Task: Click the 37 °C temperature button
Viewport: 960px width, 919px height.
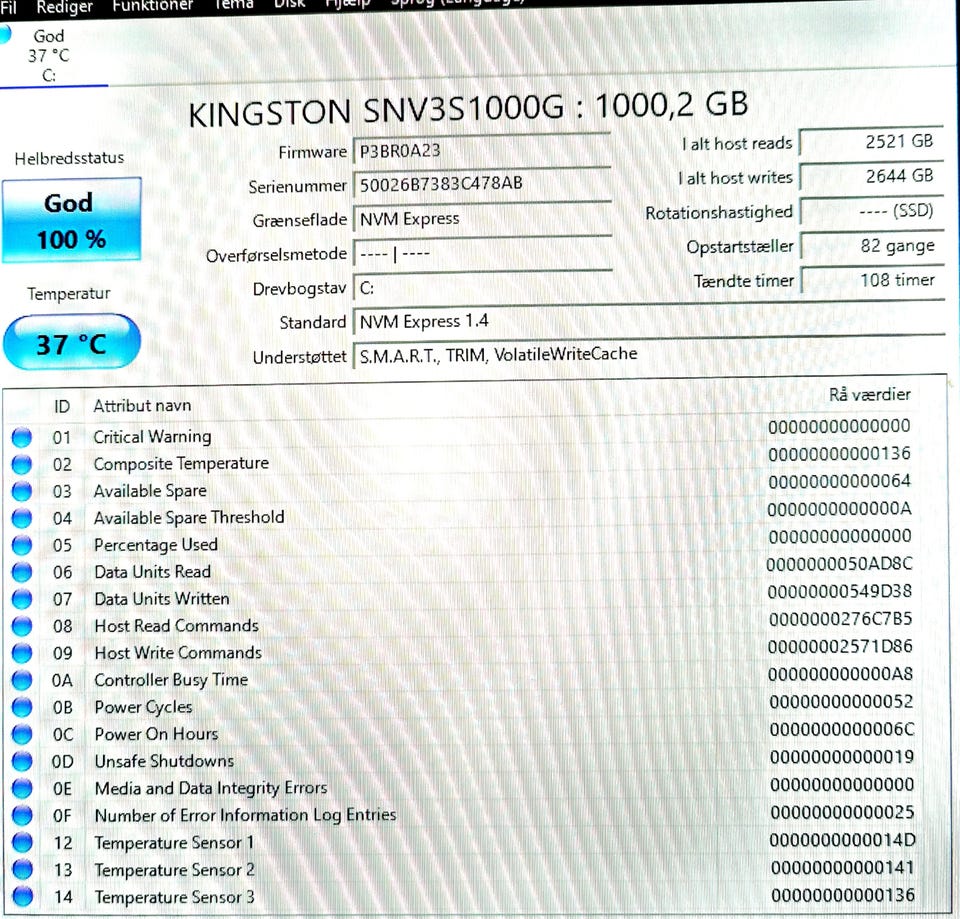Action: coord(72,343)
